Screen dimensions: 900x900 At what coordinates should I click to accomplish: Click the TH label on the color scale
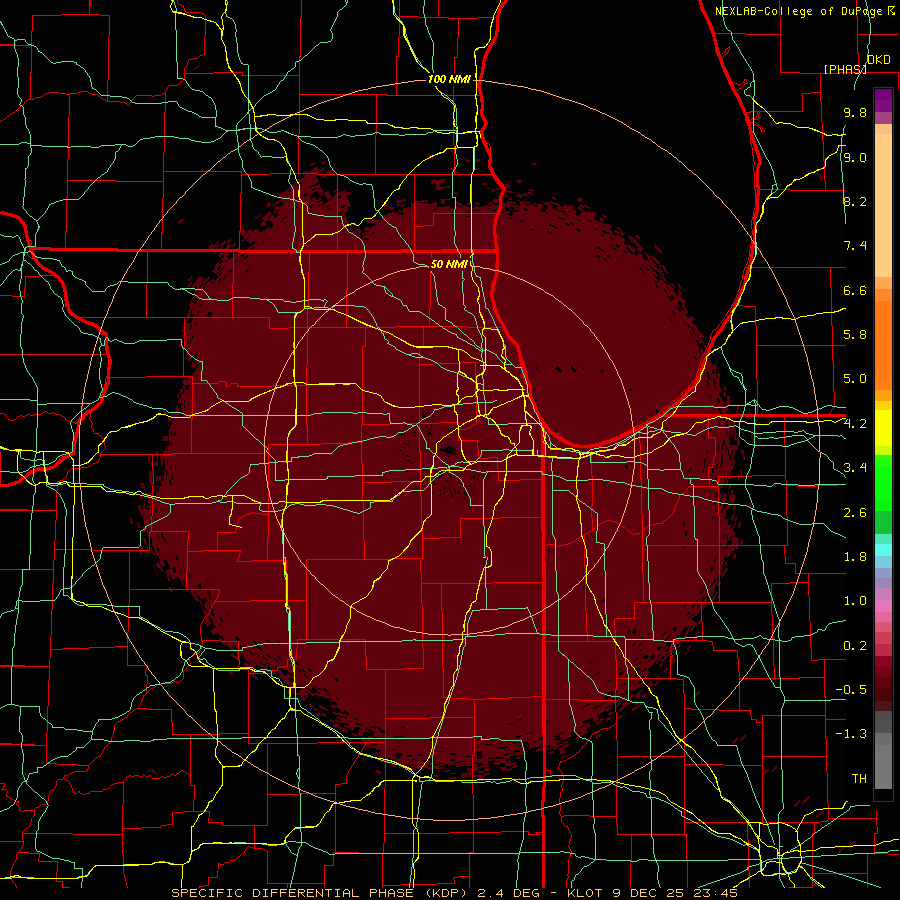(x=859, y=779)
